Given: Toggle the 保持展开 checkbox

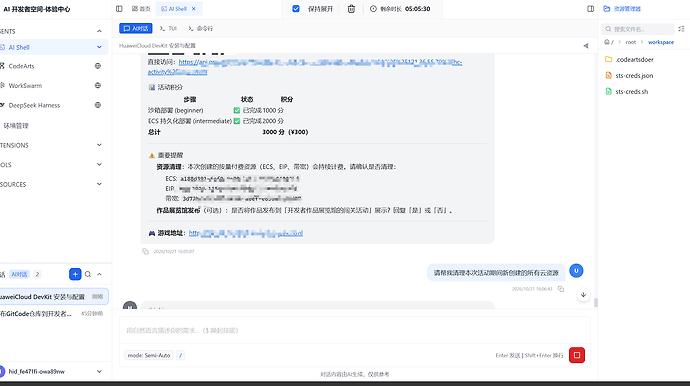Looking at the screenshot, I should tap(296, 9).
